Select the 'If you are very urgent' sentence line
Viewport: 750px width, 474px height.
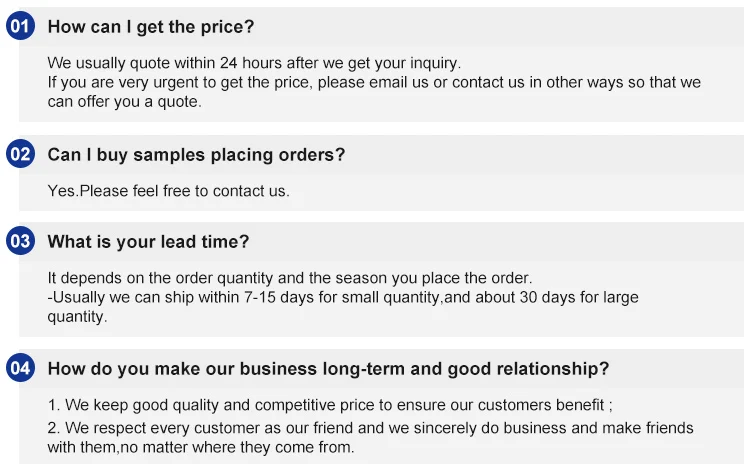click(x=374, y=82)
